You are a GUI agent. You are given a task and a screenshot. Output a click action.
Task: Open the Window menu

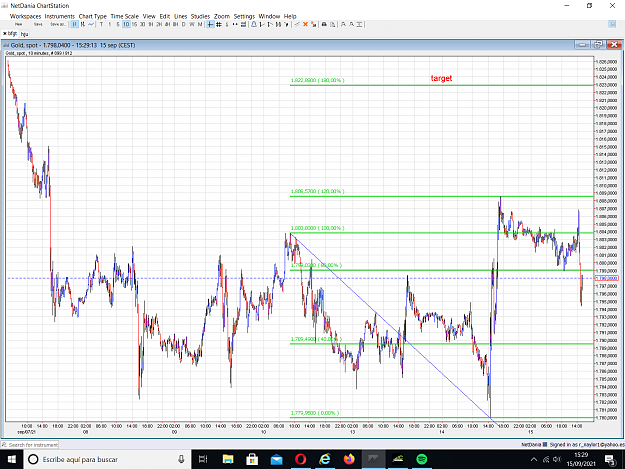click(x=269, y=16)
